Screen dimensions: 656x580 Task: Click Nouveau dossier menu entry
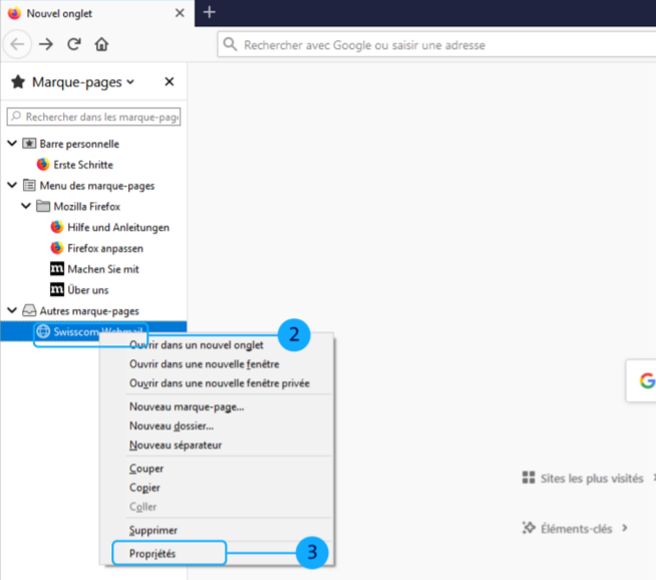coord(171,426)
